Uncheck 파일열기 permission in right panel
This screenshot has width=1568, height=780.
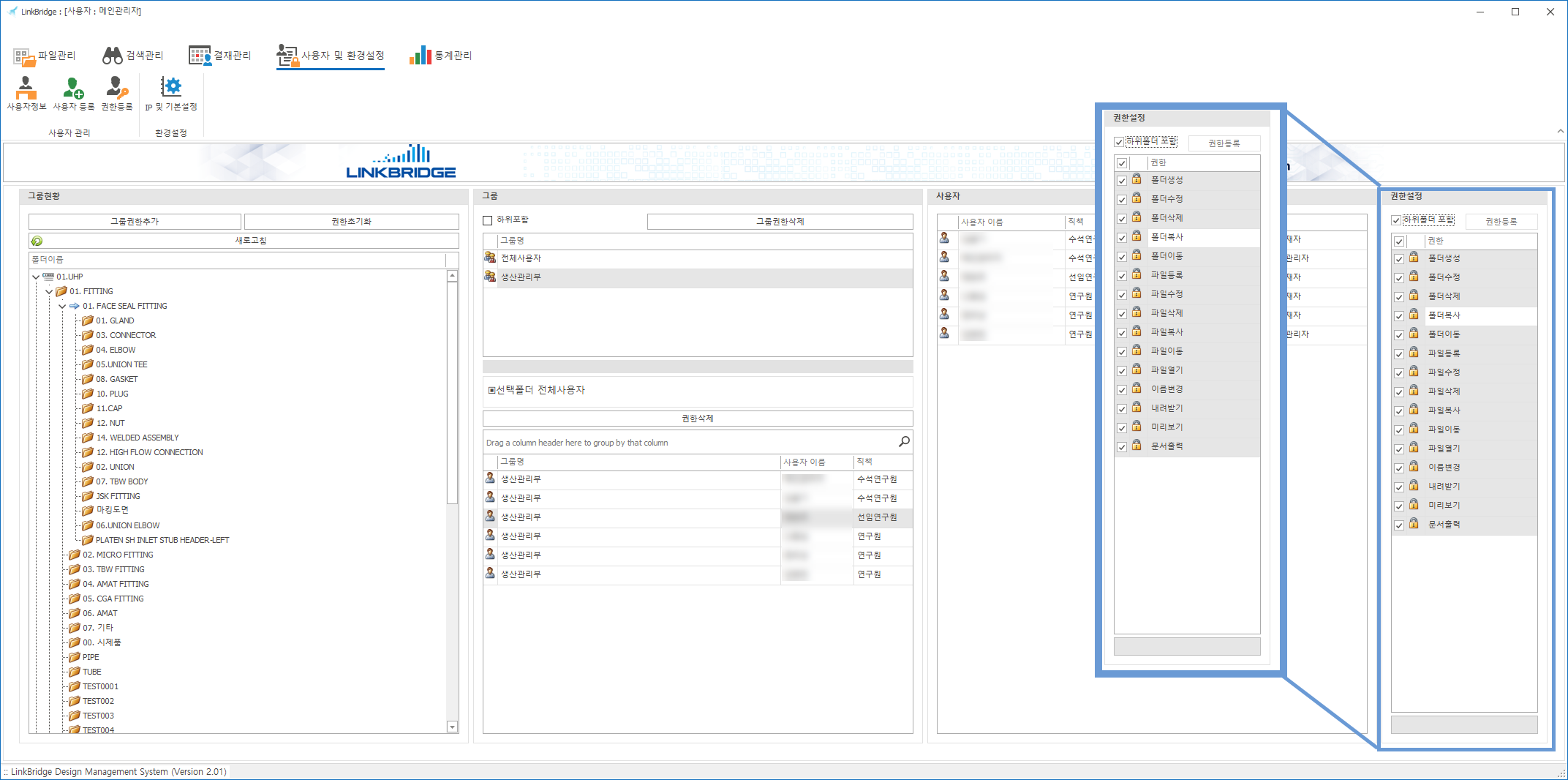tap(1399, 449)
